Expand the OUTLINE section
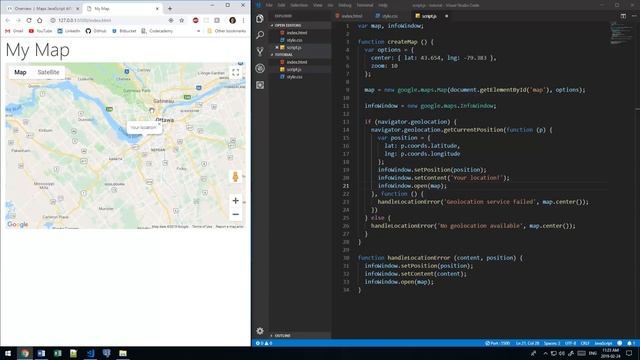 301,336
